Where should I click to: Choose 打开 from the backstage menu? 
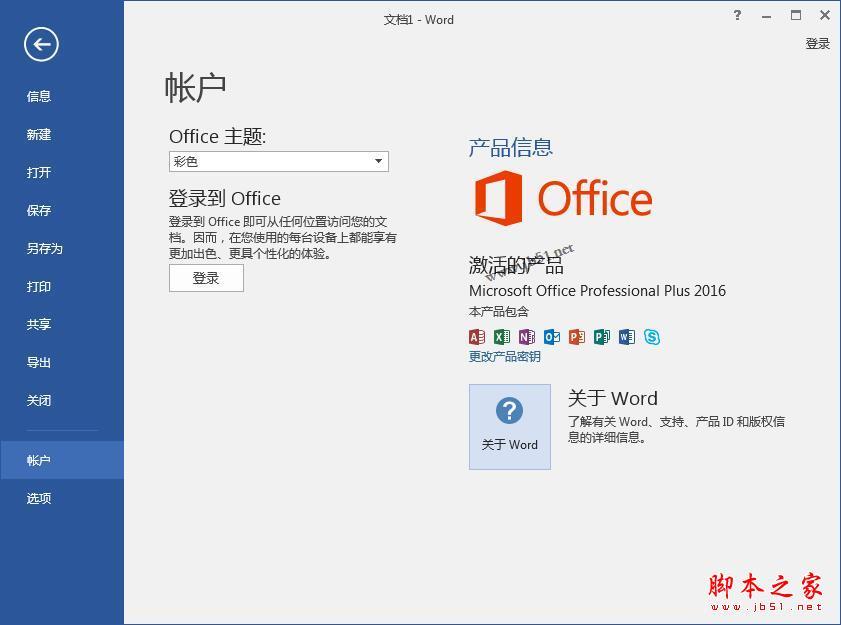pyautogui.click(x=39, y=173)
